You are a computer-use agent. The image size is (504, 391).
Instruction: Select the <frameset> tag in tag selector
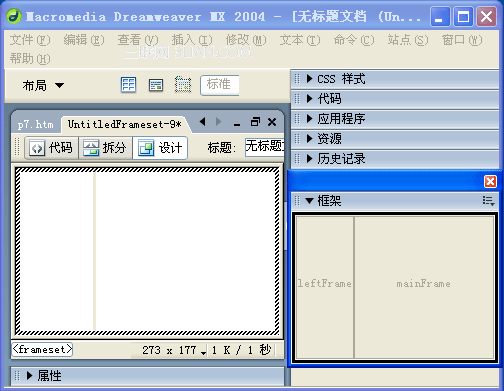[42, 349]
